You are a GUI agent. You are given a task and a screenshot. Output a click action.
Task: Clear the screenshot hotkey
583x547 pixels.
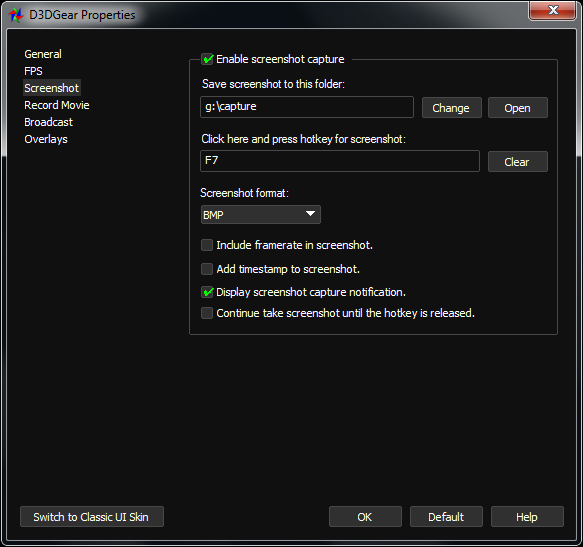tap(518, 162)
